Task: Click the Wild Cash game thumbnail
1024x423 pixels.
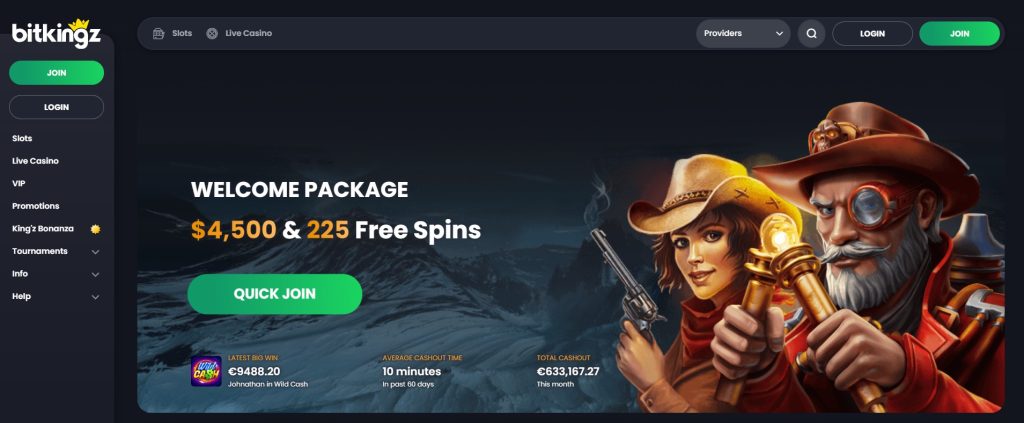Action: (x=206, y=371)
